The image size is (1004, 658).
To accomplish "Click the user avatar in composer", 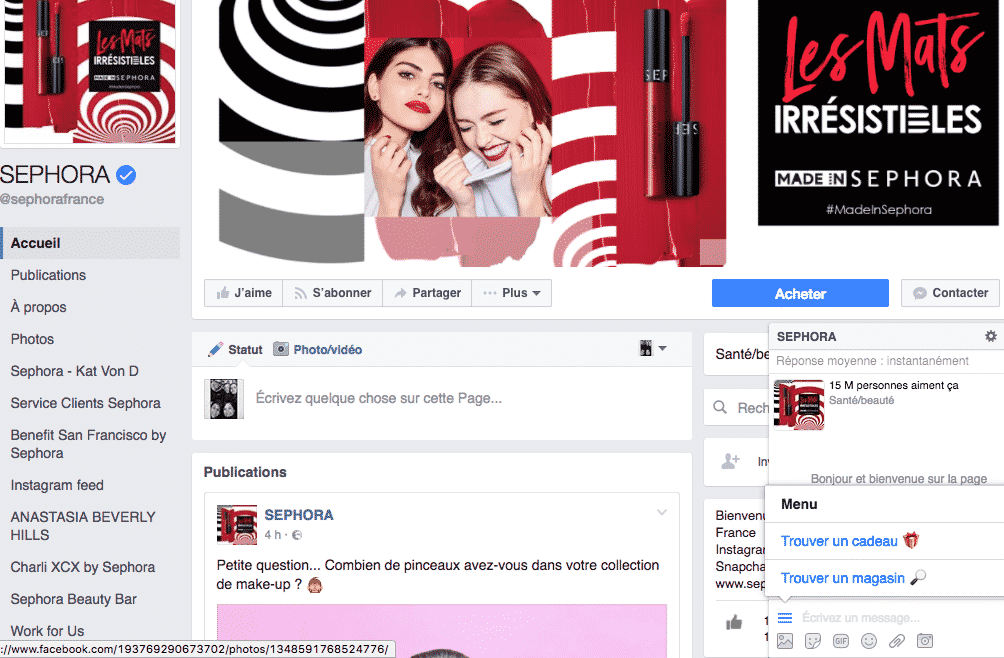I will click(x=224, y=399).
